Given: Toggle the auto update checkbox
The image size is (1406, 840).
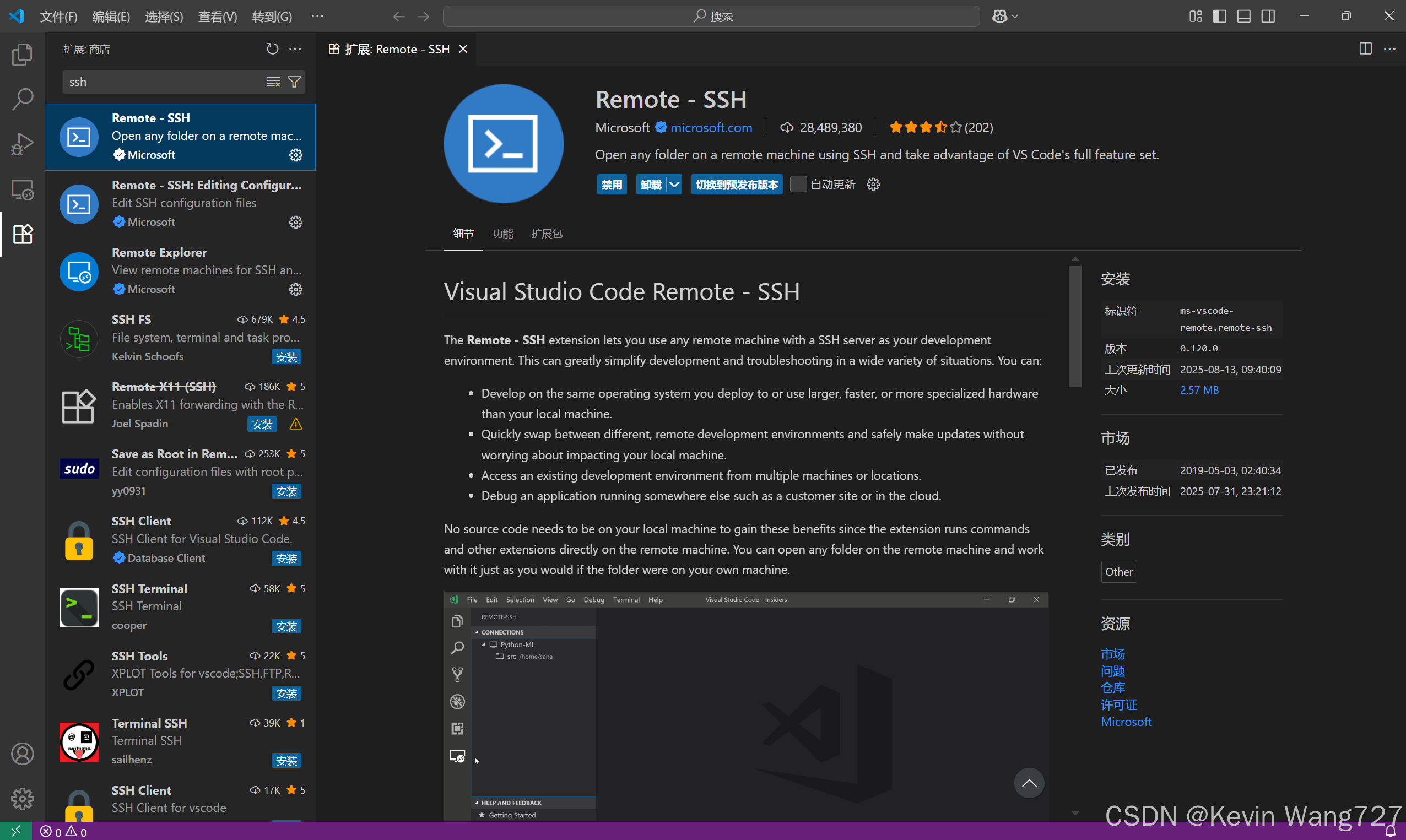Looking at the screenshot, I should [798, 185].
